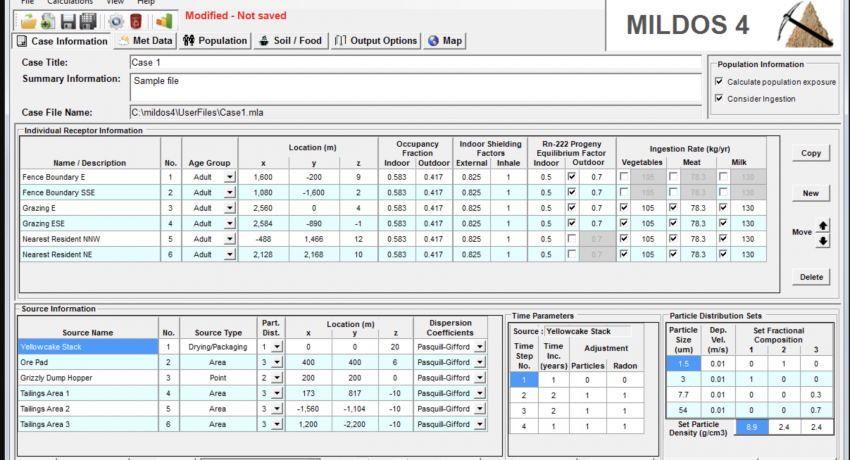This screenshot has width=850, height=460.
Task: Select the Tailings Area 2 source name
Action: coord(88,409)
